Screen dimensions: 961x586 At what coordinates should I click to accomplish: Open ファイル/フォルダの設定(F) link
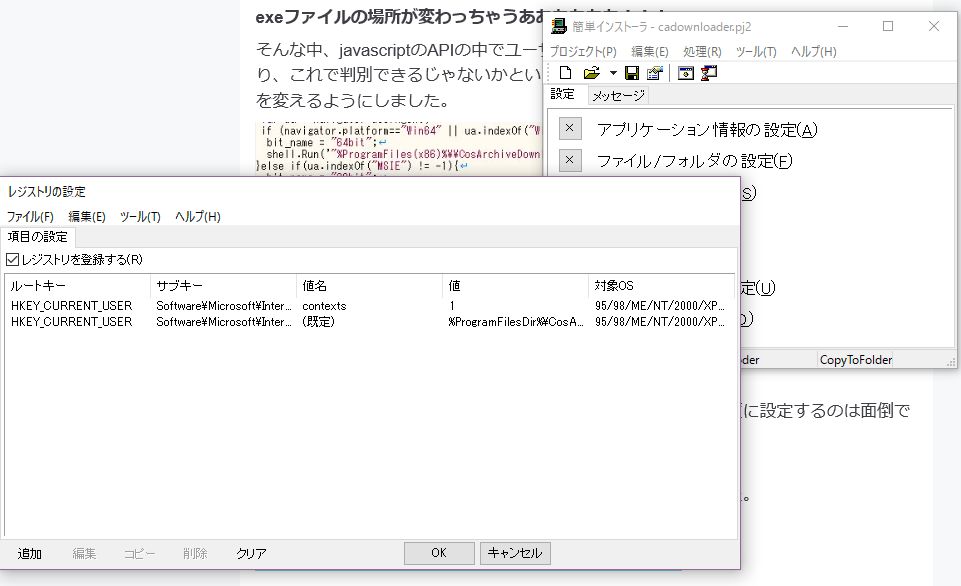[x=694, y=161]
